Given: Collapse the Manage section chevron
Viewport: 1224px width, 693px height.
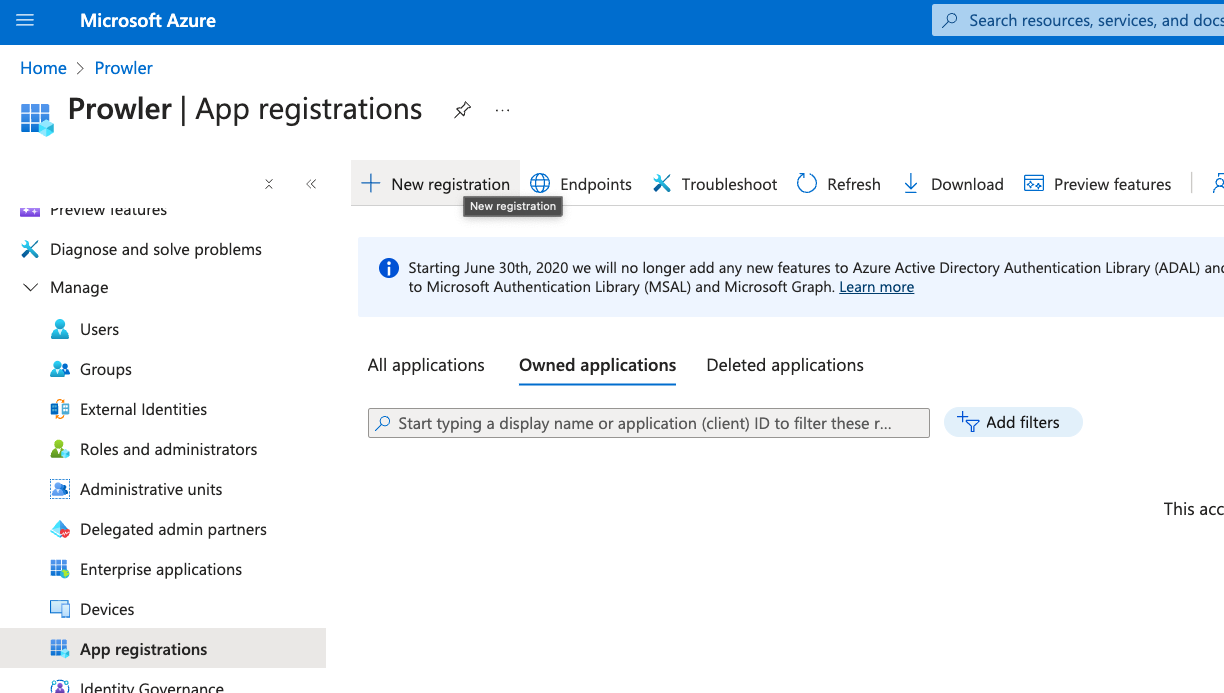Looking at the screenshot, I should (30, 287).
